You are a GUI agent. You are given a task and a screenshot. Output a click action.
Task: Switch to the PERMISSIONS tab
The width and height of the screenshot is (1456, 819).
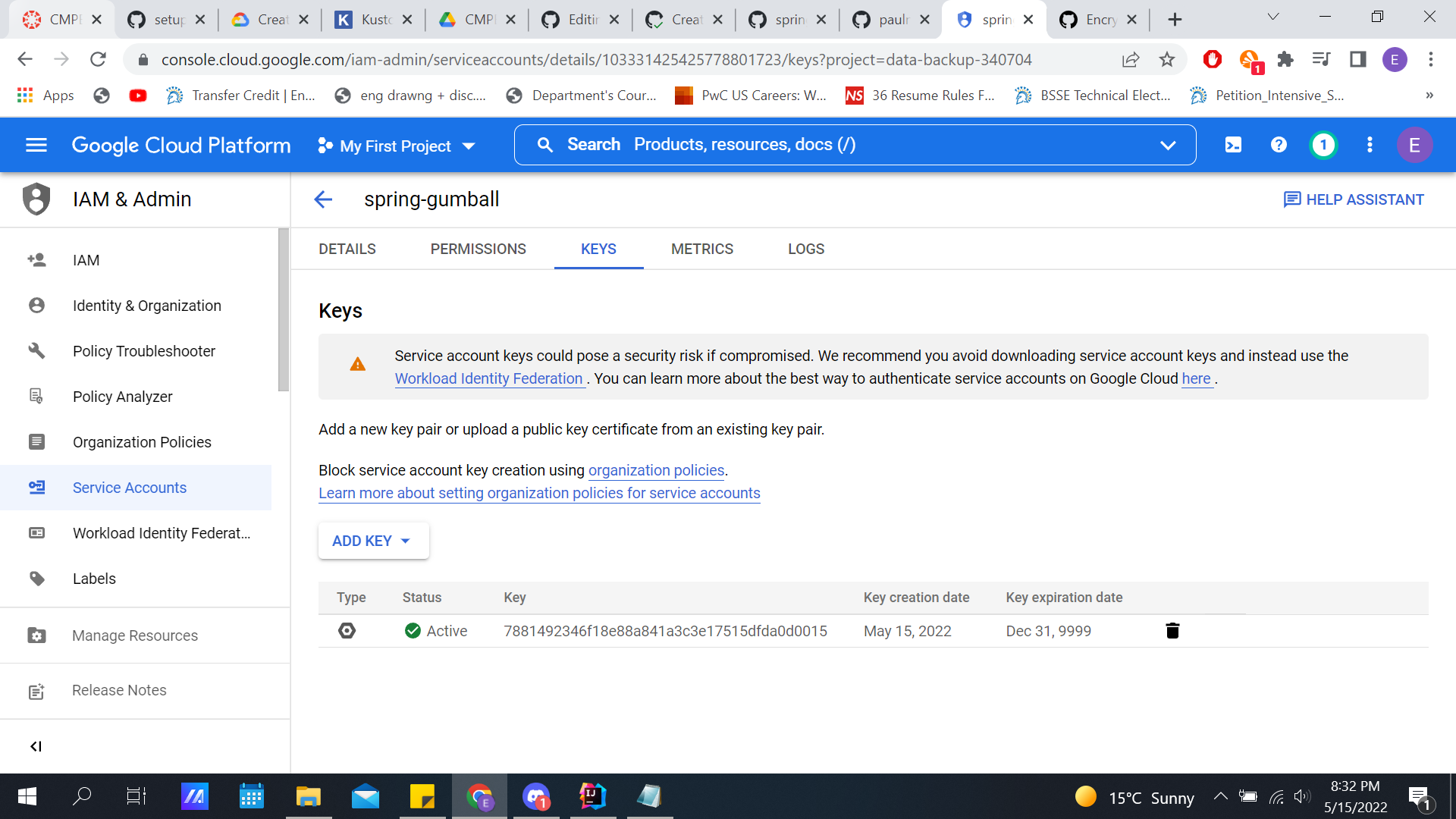point(478,249)
